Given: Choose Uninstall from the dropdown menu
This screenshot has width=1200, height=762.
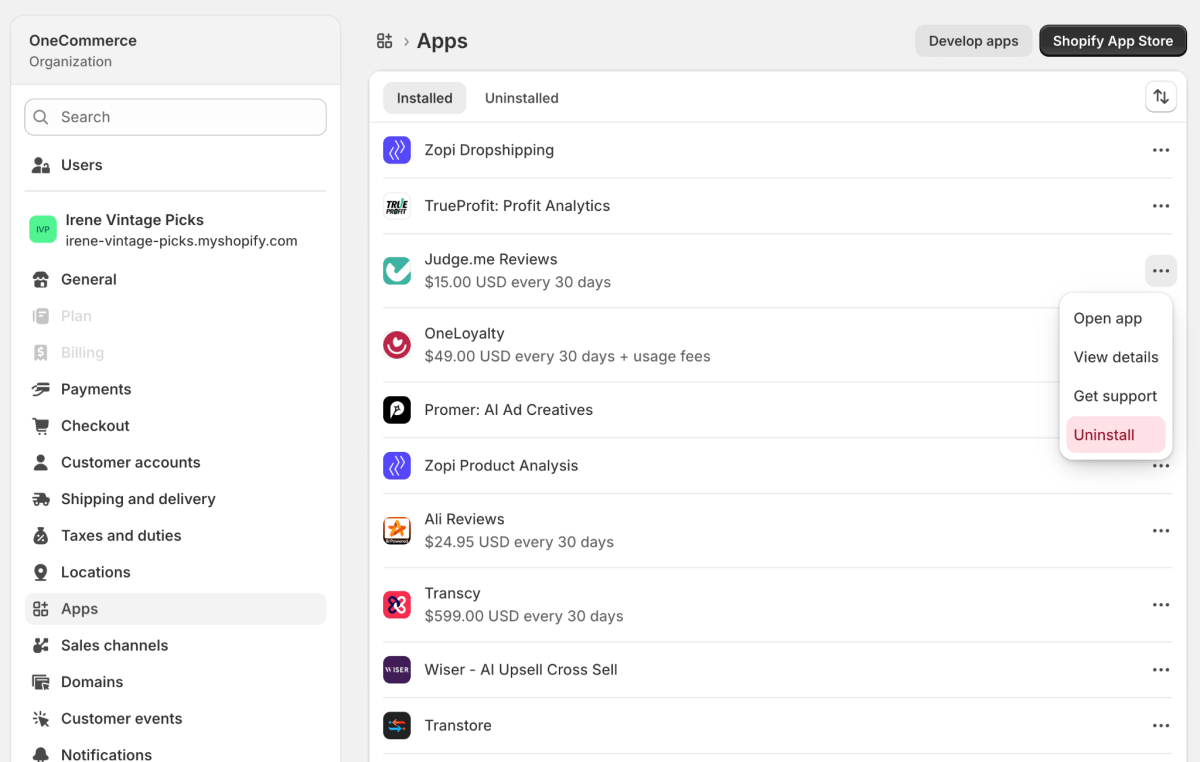Looking at the screenshot, I should (1115, 435).
